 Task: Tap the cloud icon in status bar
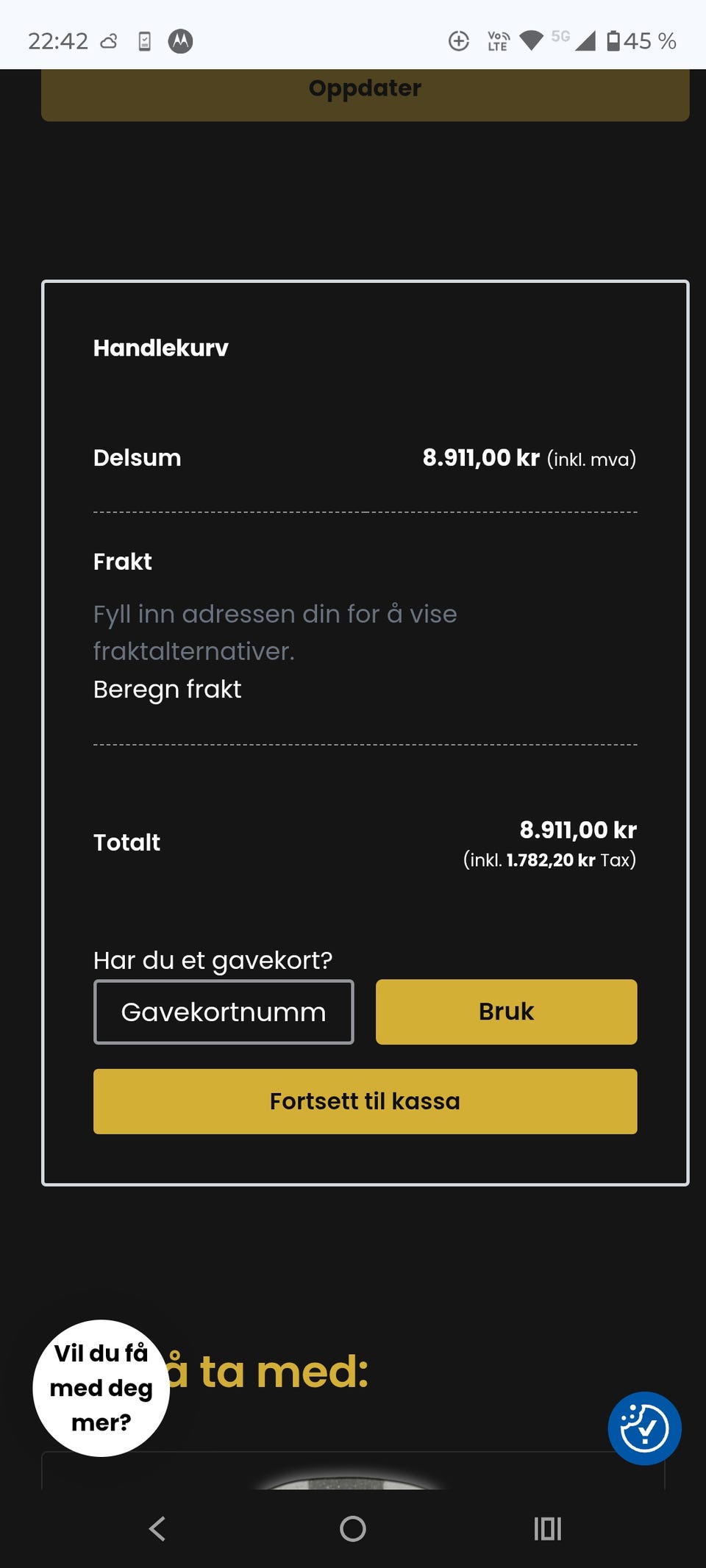(x=109, y=41)
